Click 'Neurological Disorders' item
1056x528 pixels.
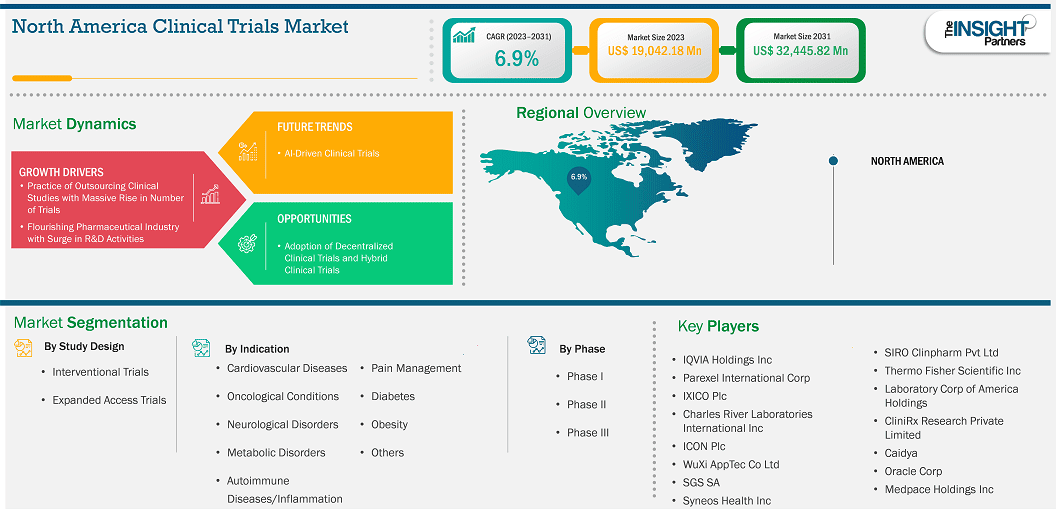point(282,424)
